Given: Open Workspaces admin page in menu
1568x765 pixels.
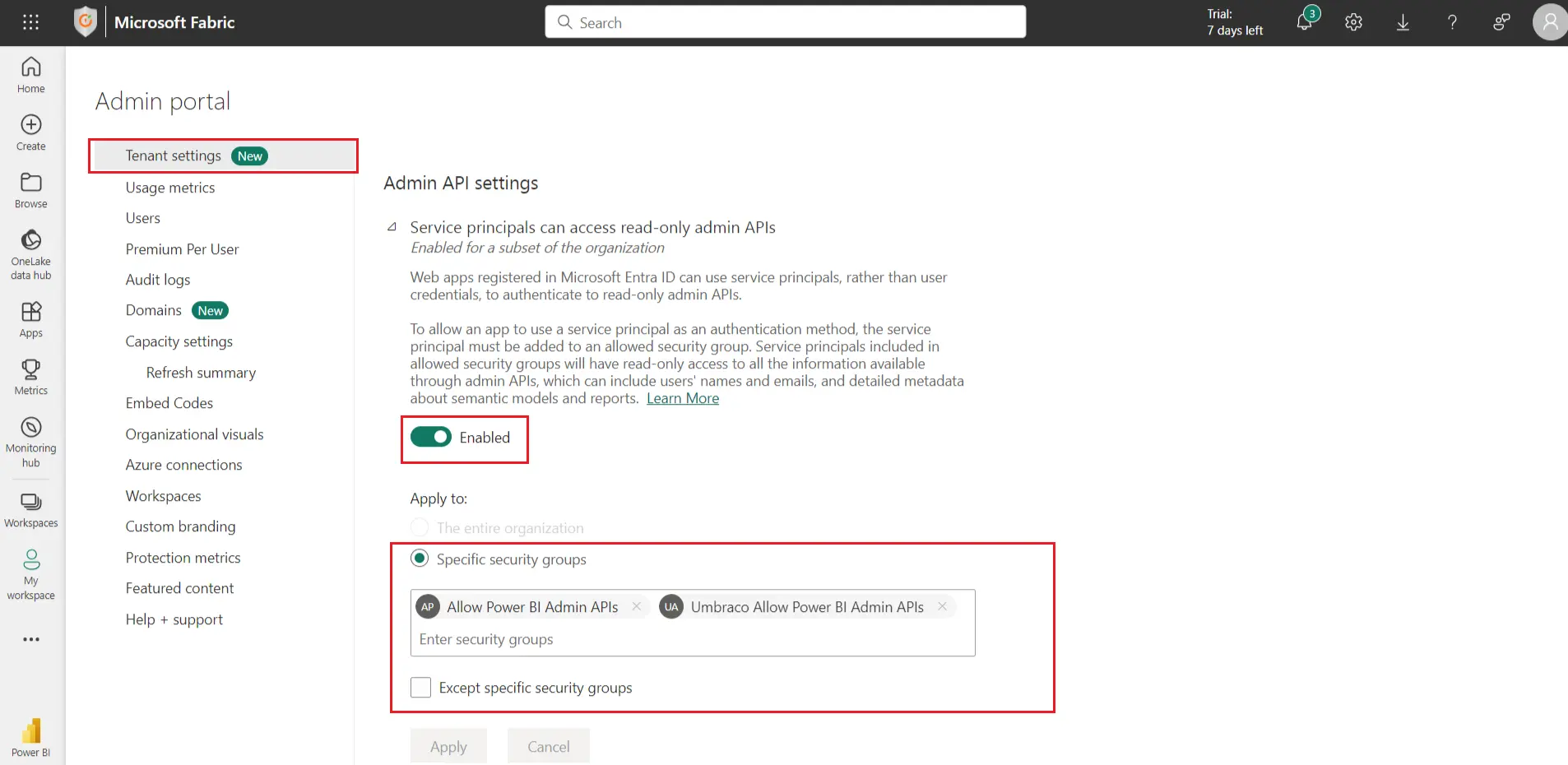Looking at the screenshot, I should pos(163,496).
